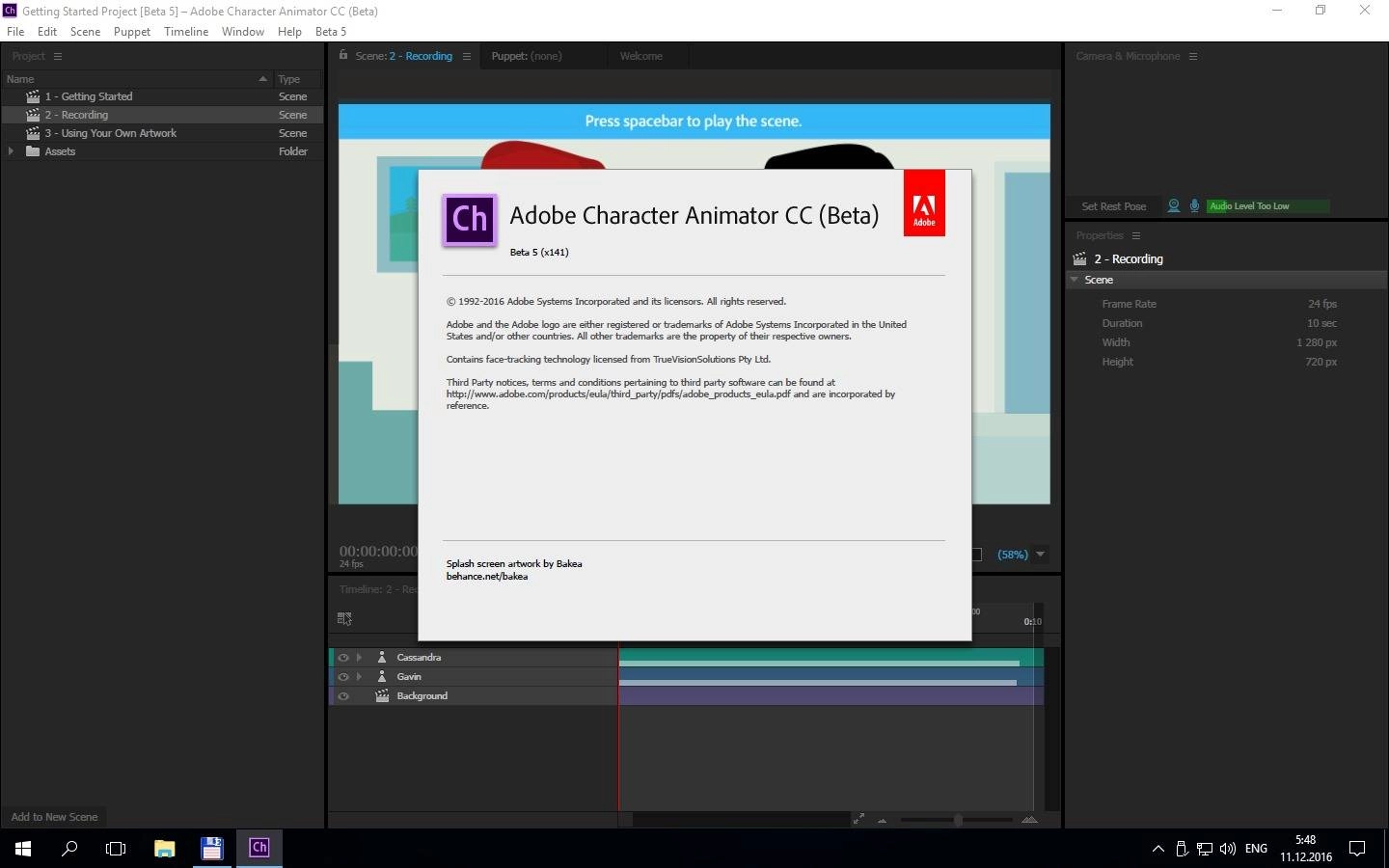Image resolution: width=1389 pixels, height=868 pixels.
Task: Open File Explorer from the taskbar
Action: click(x=164, y=848)
